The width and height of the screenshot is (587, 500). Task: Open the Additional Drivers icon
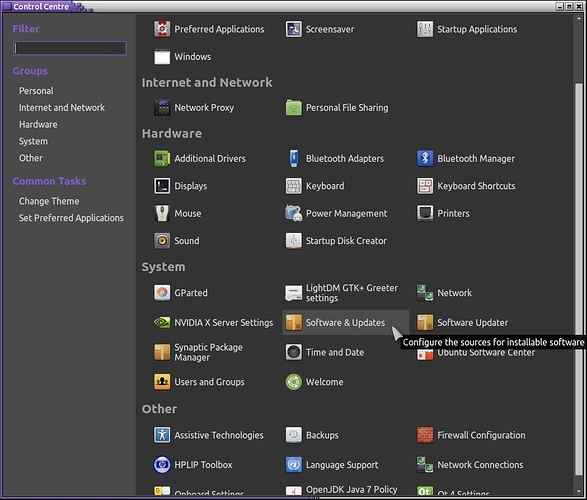[162, 158]
